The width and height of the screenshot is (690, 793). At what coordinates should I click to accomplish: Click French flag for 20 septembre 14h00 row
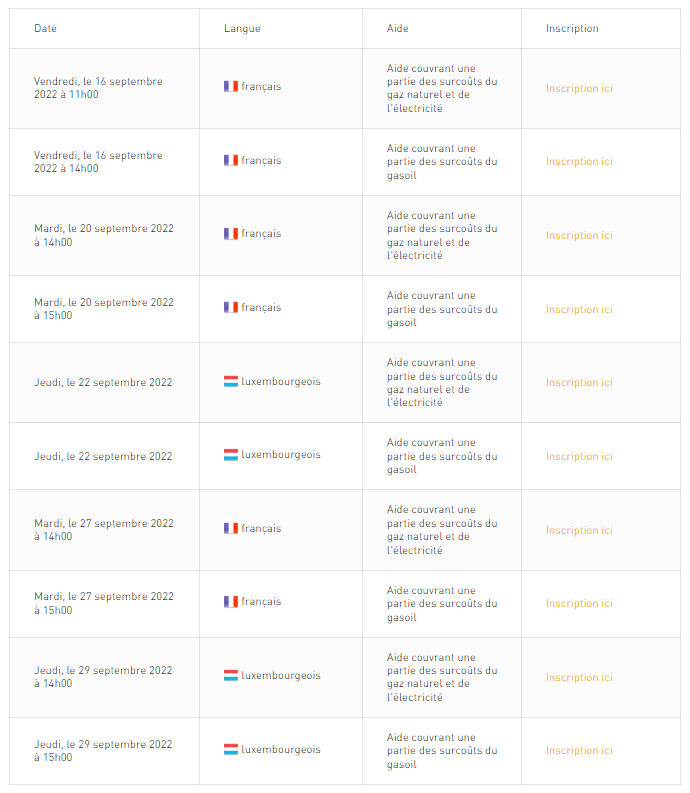[x=231, y=234]
